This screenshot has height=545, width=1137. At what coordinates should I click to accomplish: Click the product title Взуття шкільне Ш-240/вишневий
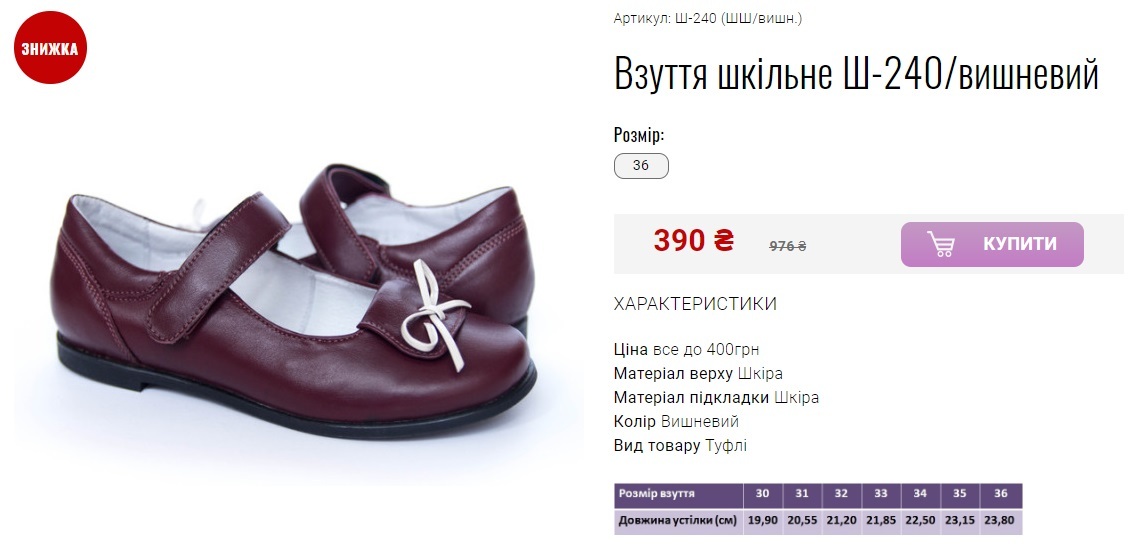click(x=856, y=73)
